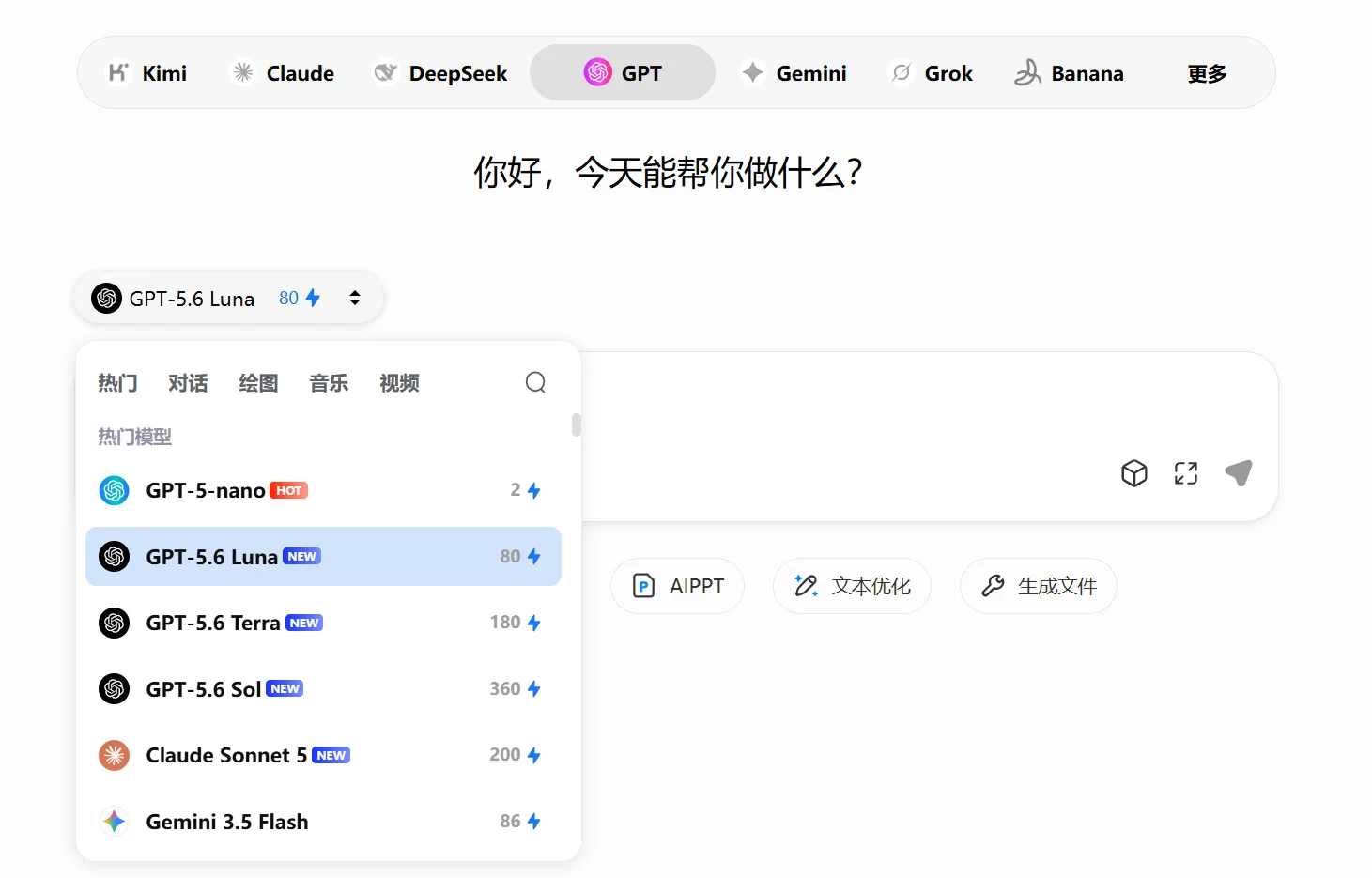1372x878 pixels.
Task: Click the Gemini sparkle icon in top bar
Action: (x=752, y=72)
